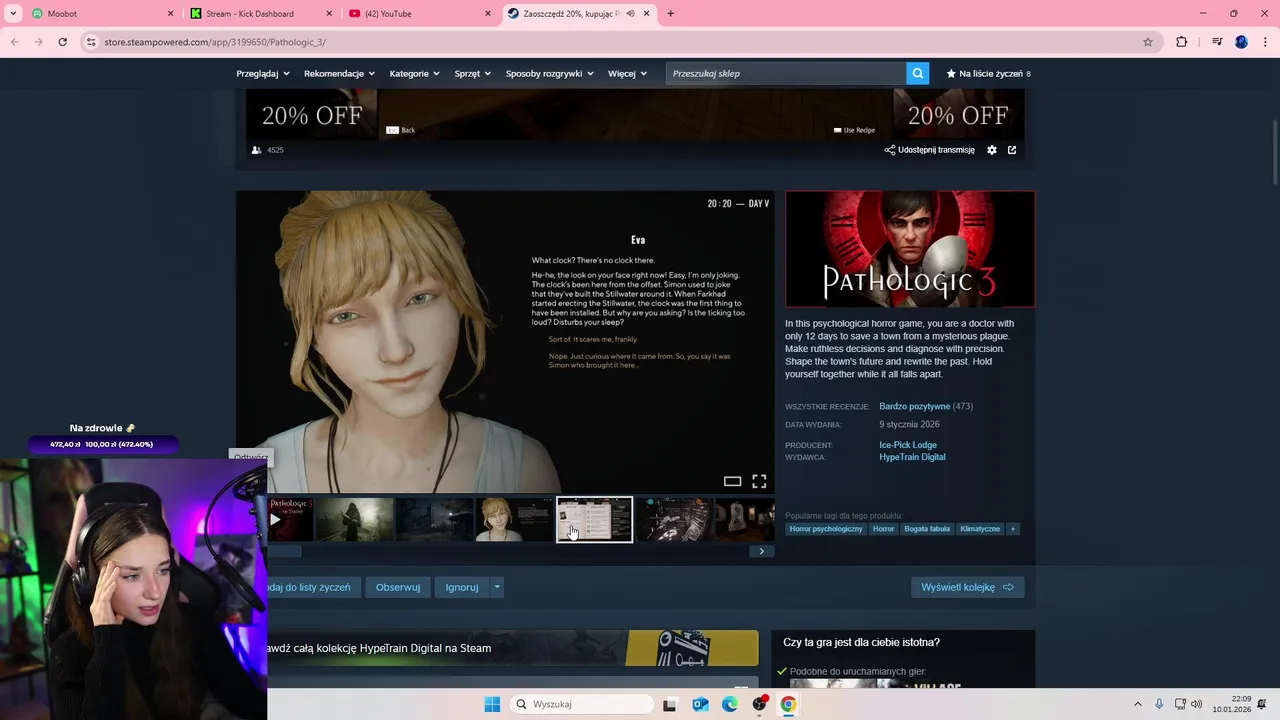Viewport: 1280px width, 720px height.
Task: Open the Chrome extensions puzzle icon
Action: pyautogui.click(x=1182, y=42)
